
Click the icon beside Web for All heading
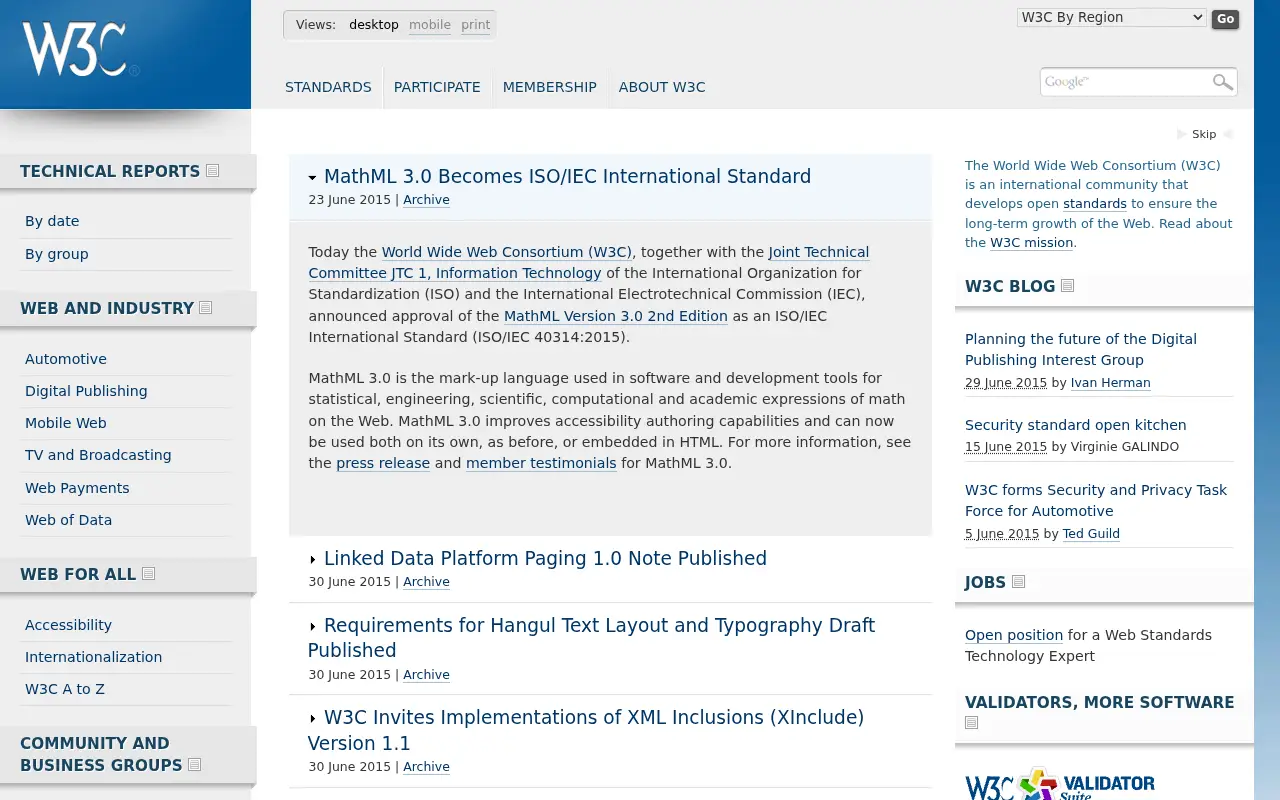(x=148, y=574)
